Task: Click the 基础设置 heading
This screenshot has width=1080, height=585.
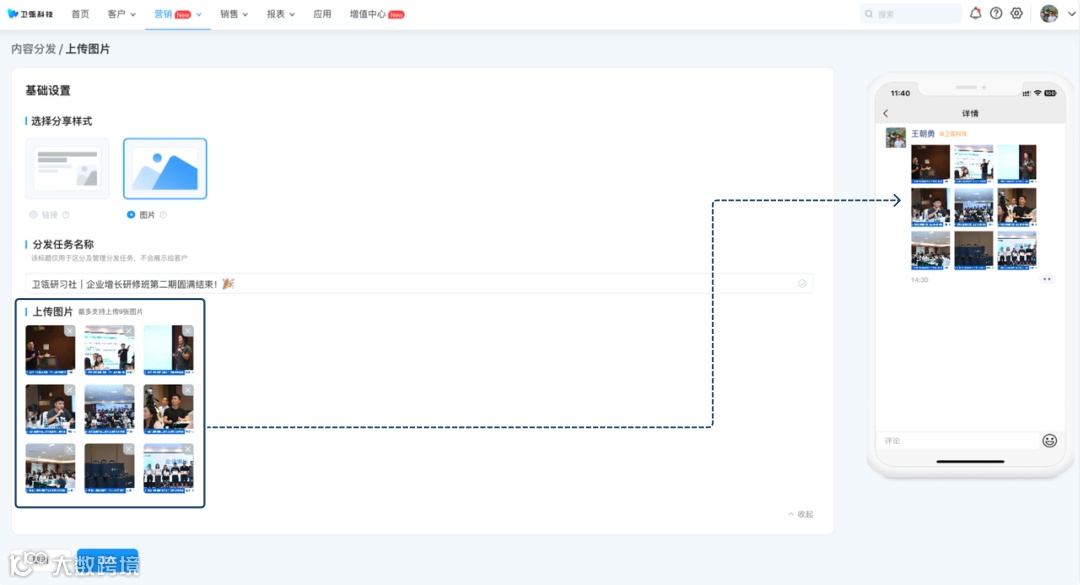Action: point(48,90)
